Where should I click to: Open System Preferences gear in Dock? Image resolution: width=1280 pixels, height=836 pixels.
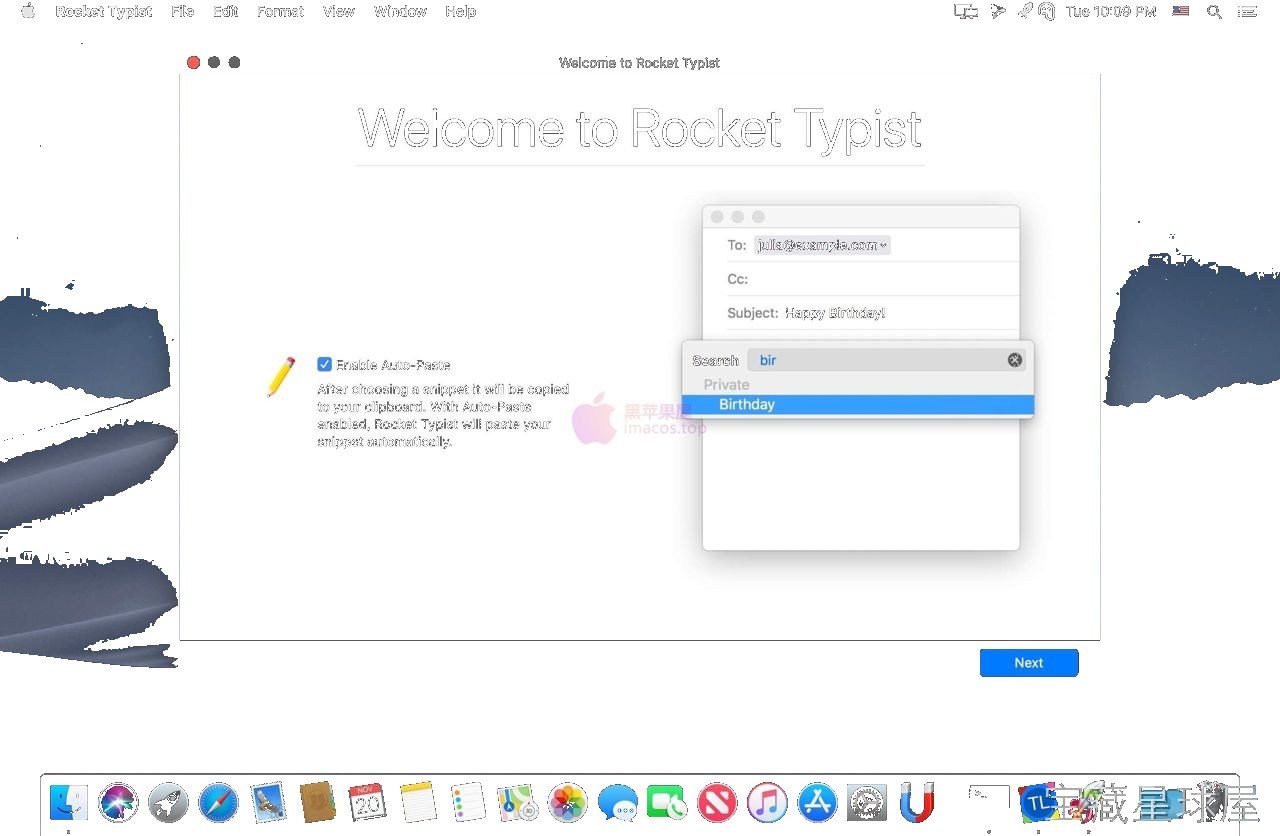(867, 802)
